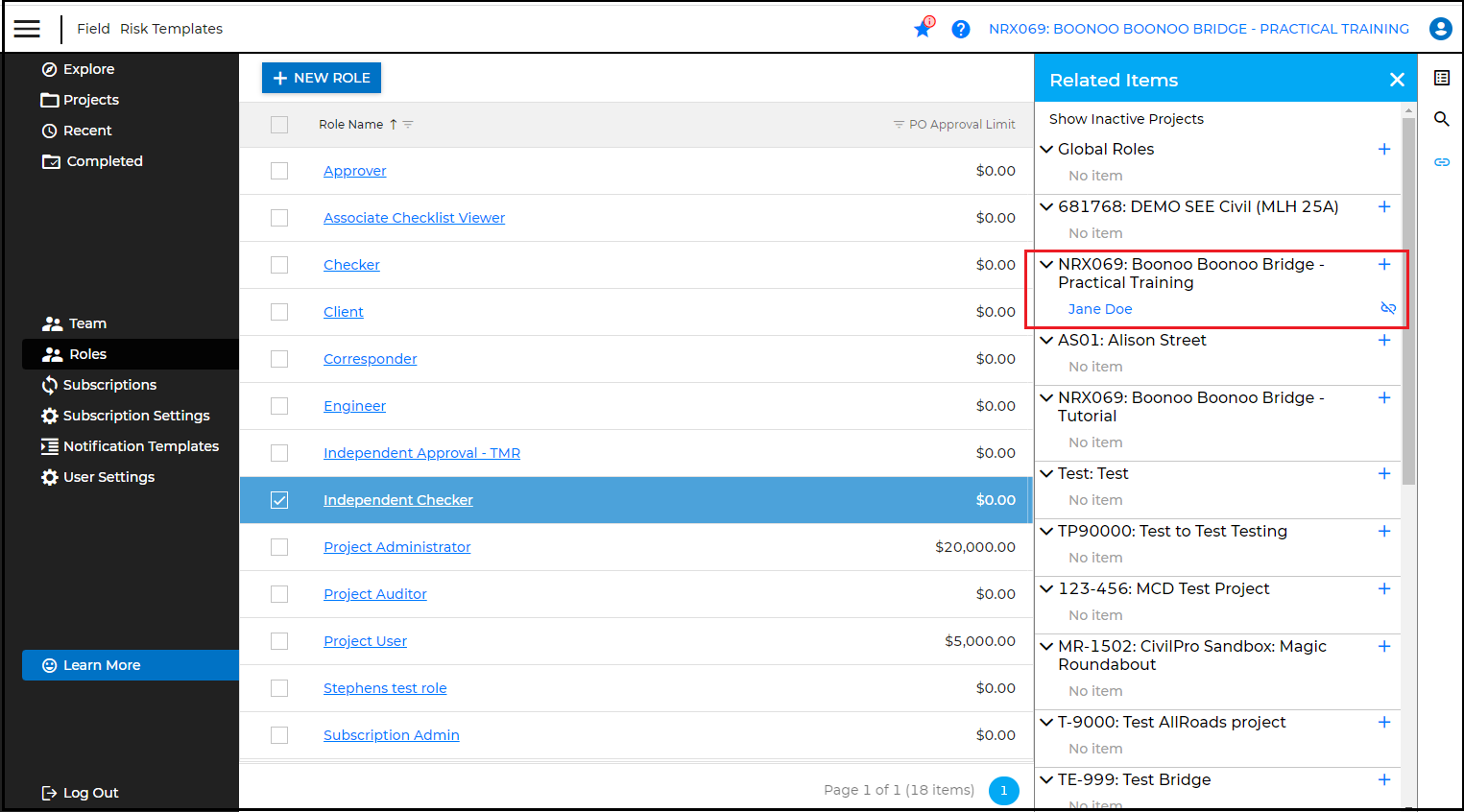Open the user profile avatar icon
This screenshot has height=812, width=1464.
[1440, 29]
